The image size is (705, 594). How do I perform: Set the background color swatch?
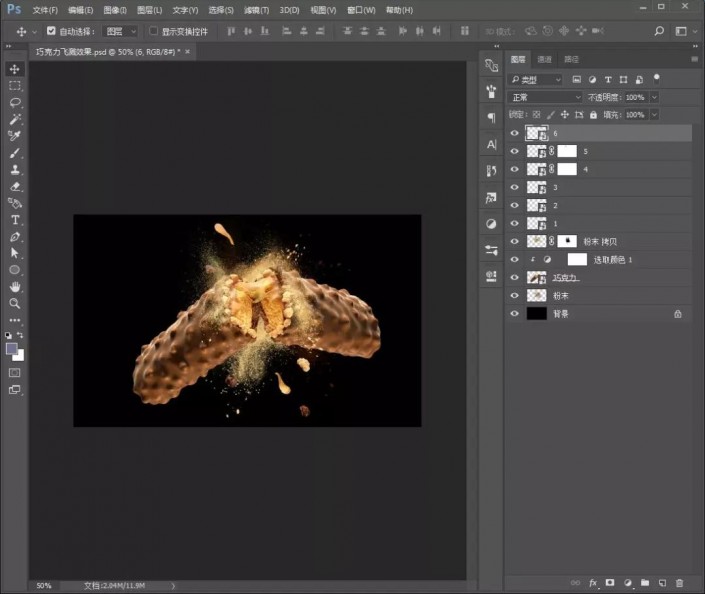point(20,356)
